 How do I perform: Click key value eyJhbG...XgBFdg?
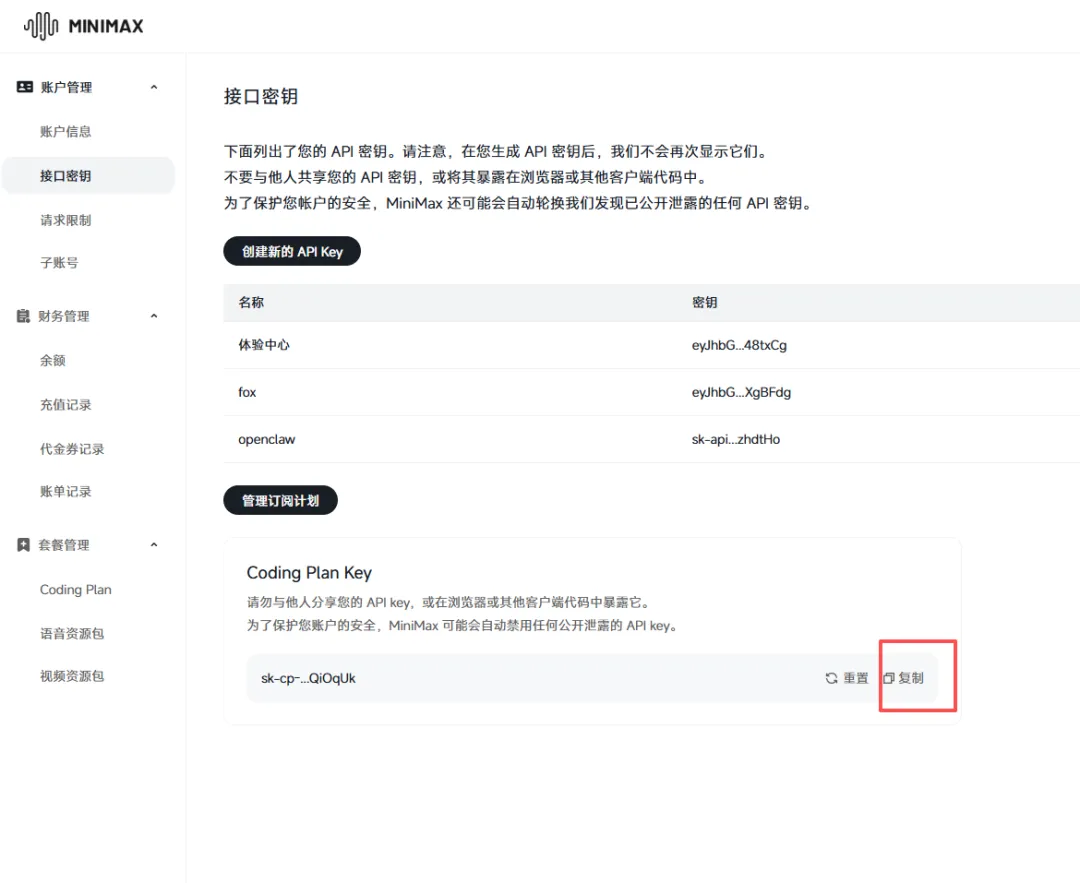(x=741, y=393)
